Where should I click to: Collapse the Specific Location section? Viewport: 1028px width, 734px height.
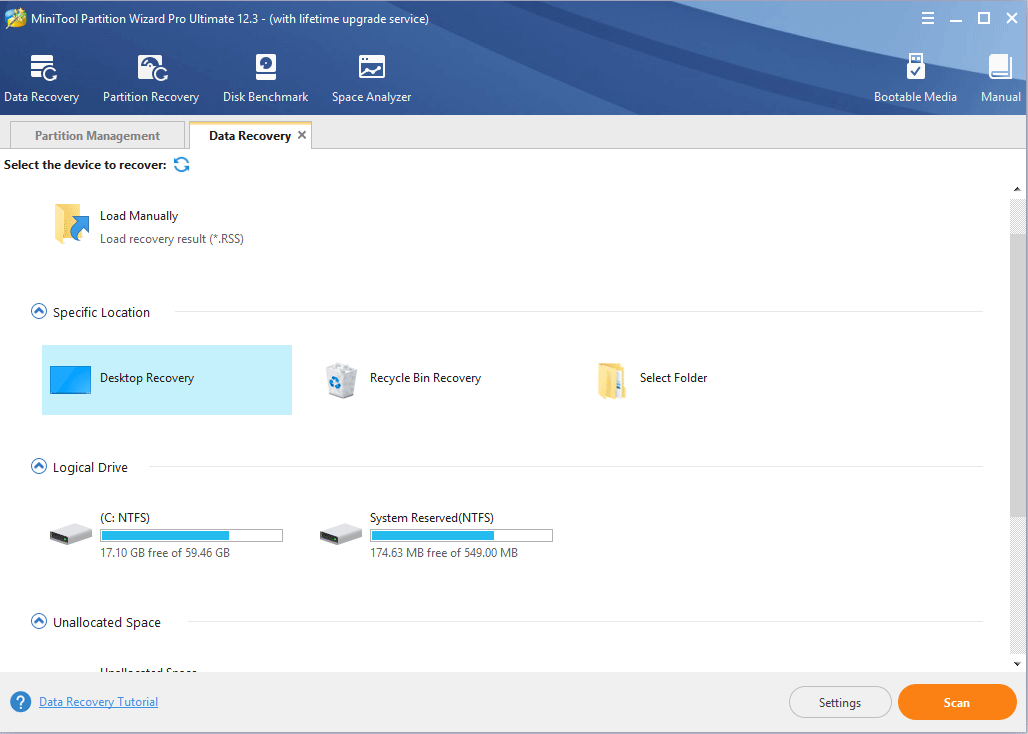click(x=39, y=311)
